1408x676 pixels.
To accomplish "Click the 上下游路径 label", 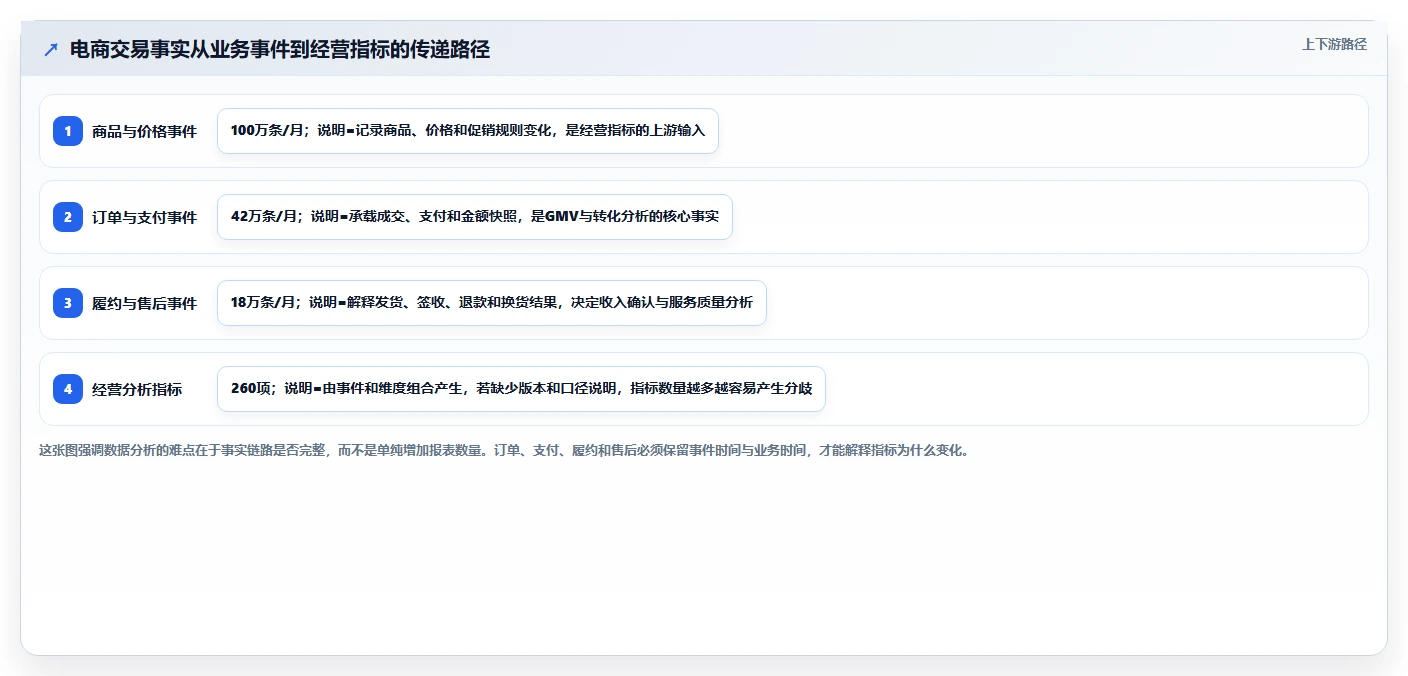I will (1334, 44).
